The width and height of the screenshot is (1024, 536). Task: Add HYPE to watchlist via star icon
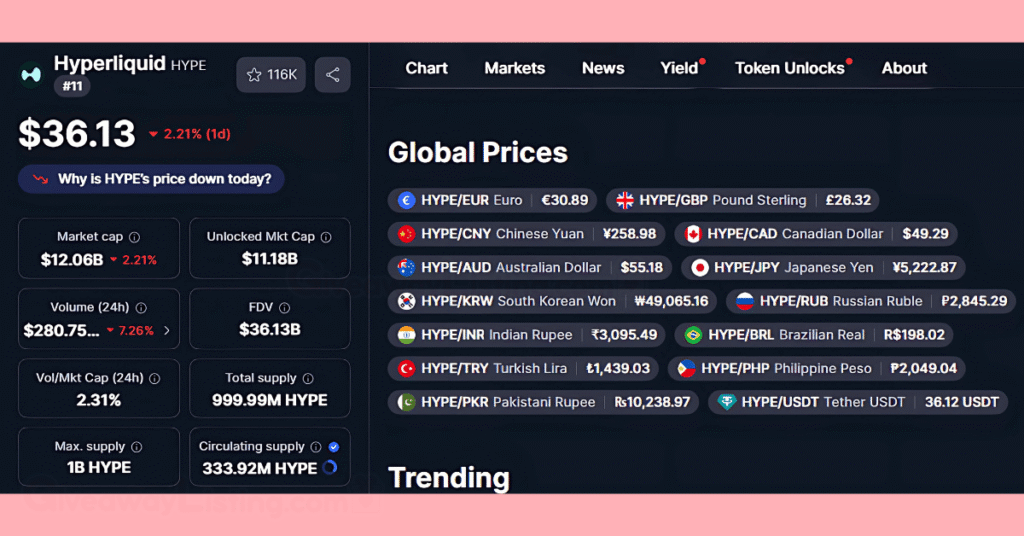(254, 75)
